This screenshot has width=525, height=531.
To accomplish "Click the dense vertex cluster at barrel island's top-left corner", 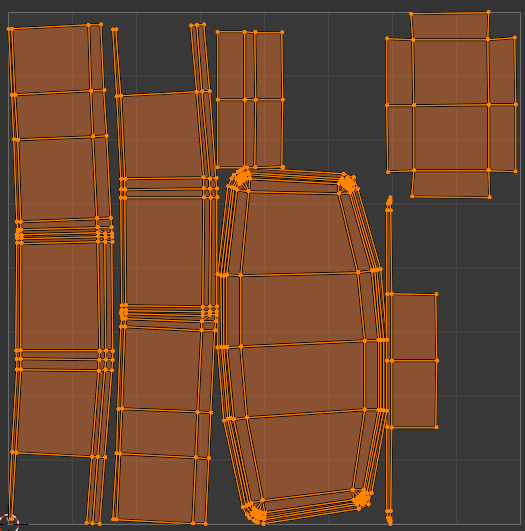I will (242, 177).
